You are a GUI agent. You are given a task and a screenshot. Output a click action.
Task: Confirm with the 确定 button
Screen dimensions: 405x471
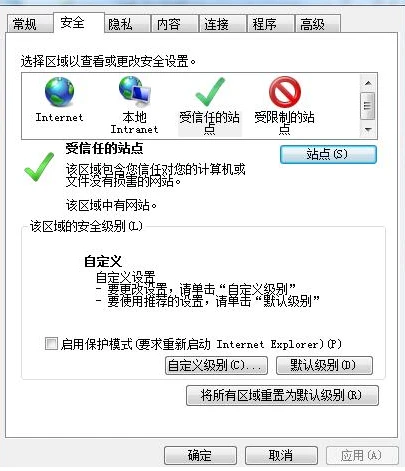pyautogui.click(x=200, y=455)
